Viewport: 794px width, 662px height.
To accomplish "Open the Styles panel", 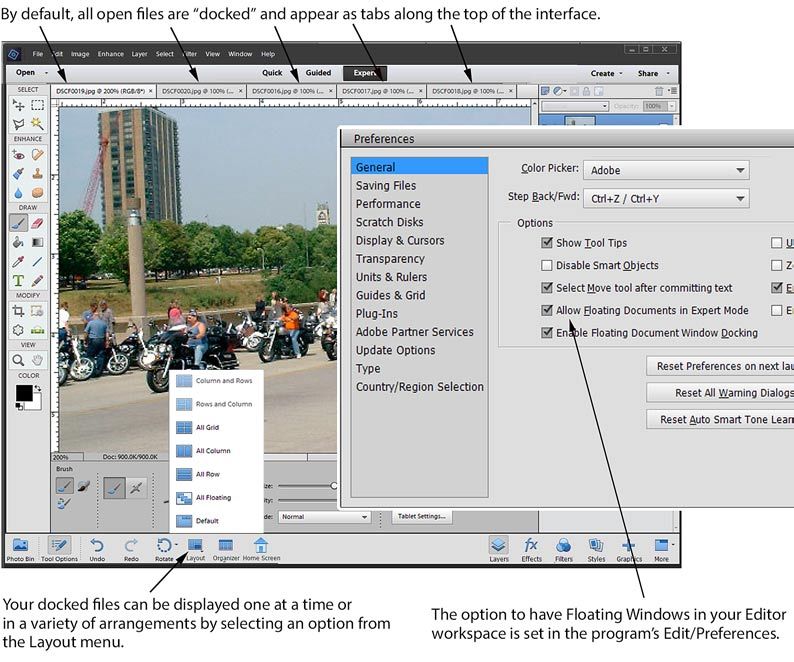I will 596,549.
